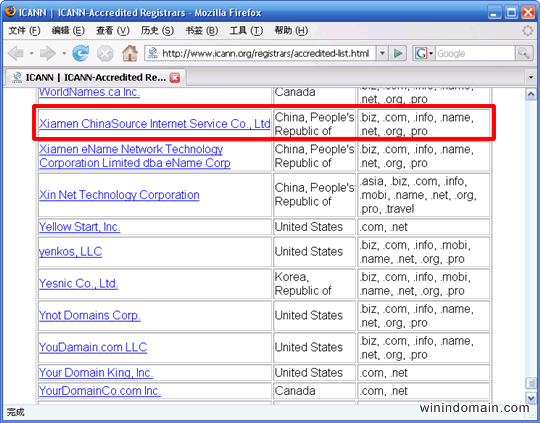The image size is (540, 423).
Task: Click the Stop loading icon
Action: pos(105,54)
